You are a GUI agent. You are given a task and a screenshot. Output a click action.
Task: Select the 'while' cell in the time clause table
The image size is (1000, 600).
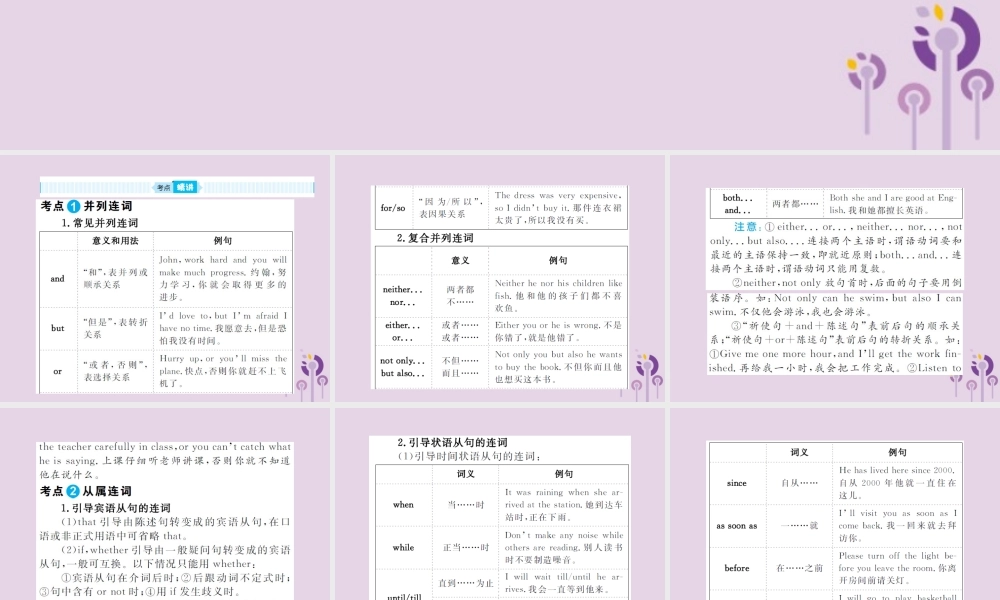(403, 547)
